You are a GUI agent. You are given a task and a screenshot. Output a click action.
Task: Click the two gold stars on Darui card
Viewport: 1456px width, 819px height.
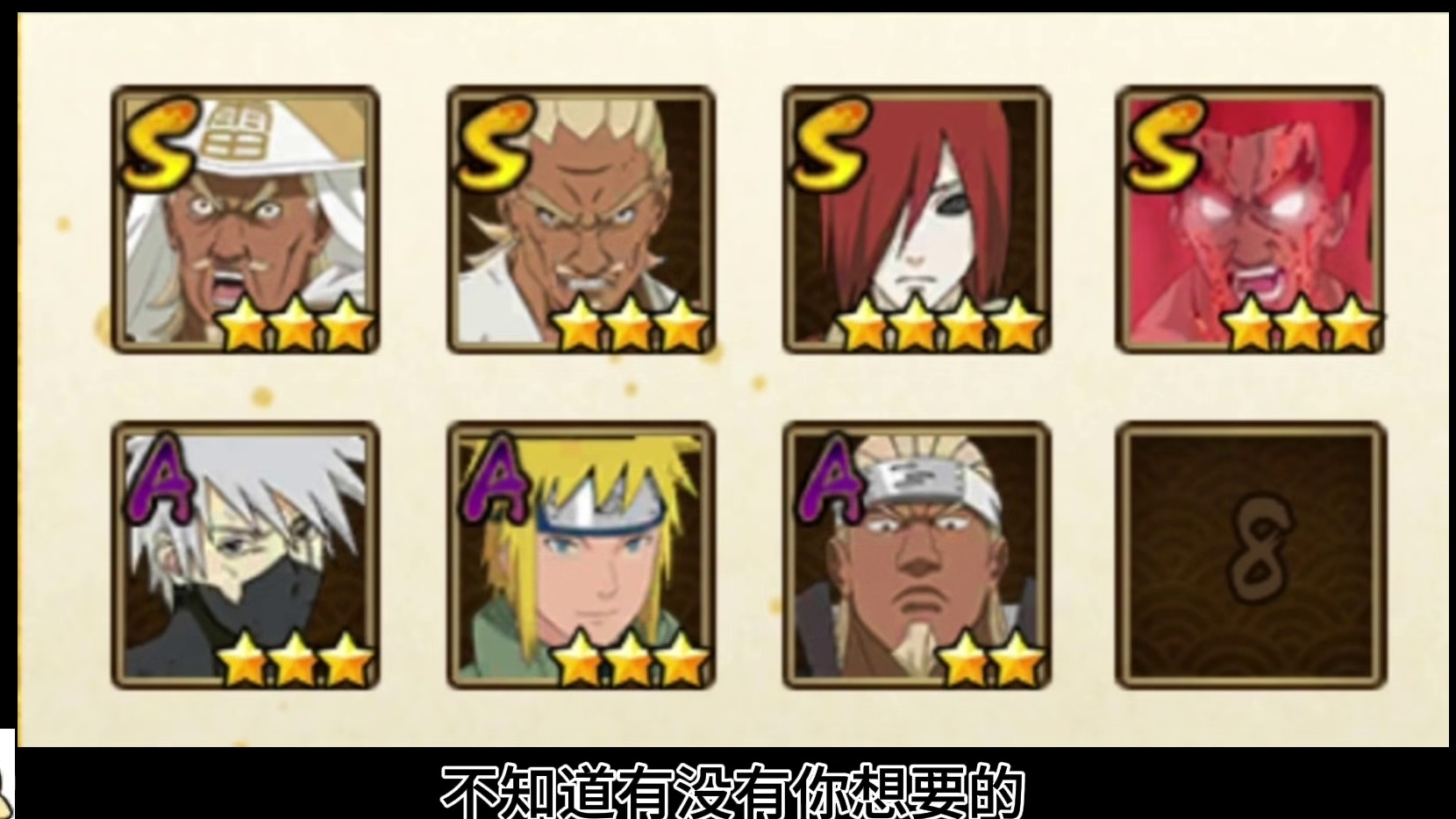tap(991, 659)
